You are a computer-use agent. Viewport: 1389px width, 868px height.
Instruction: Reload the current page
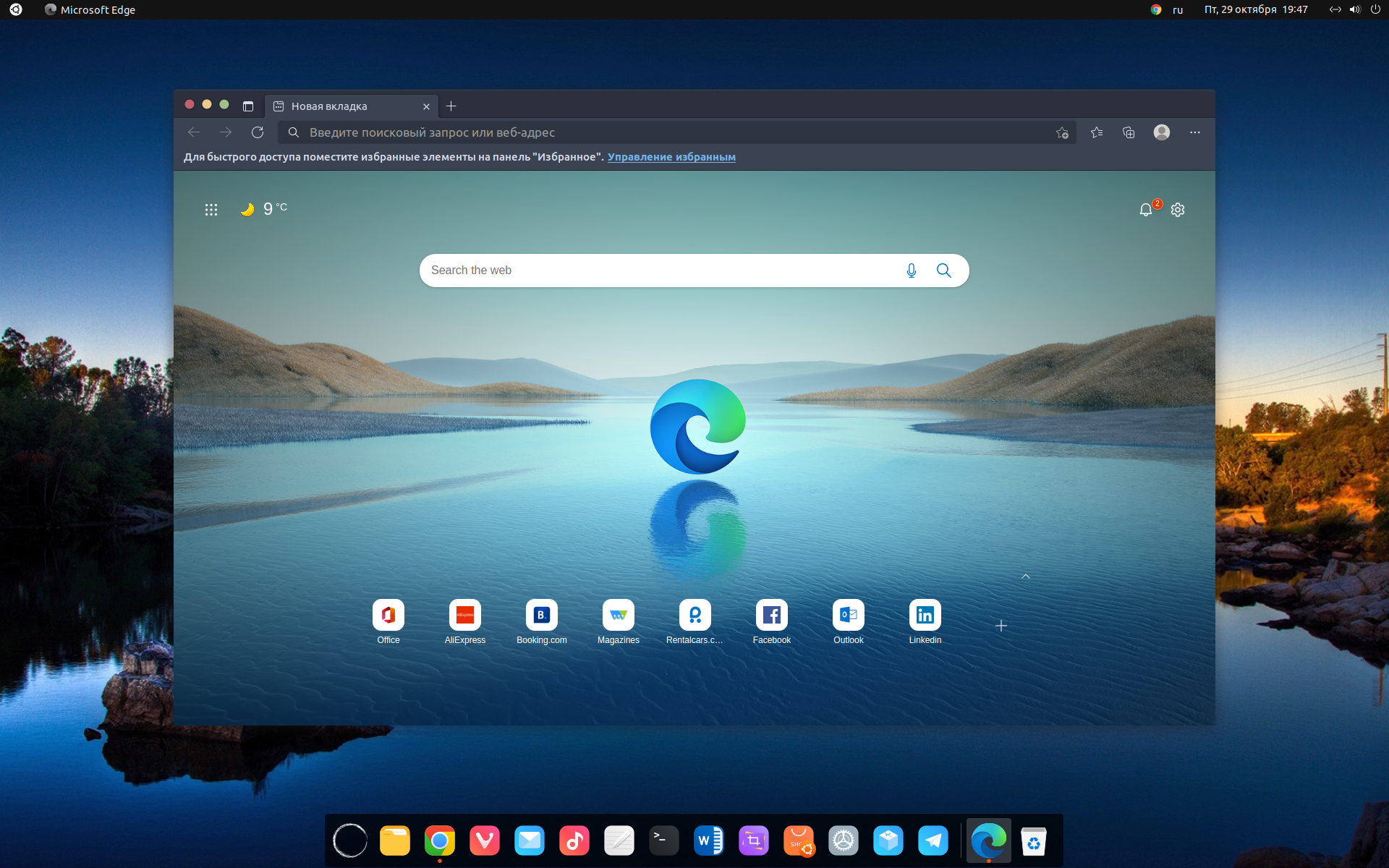pos(258,132)
